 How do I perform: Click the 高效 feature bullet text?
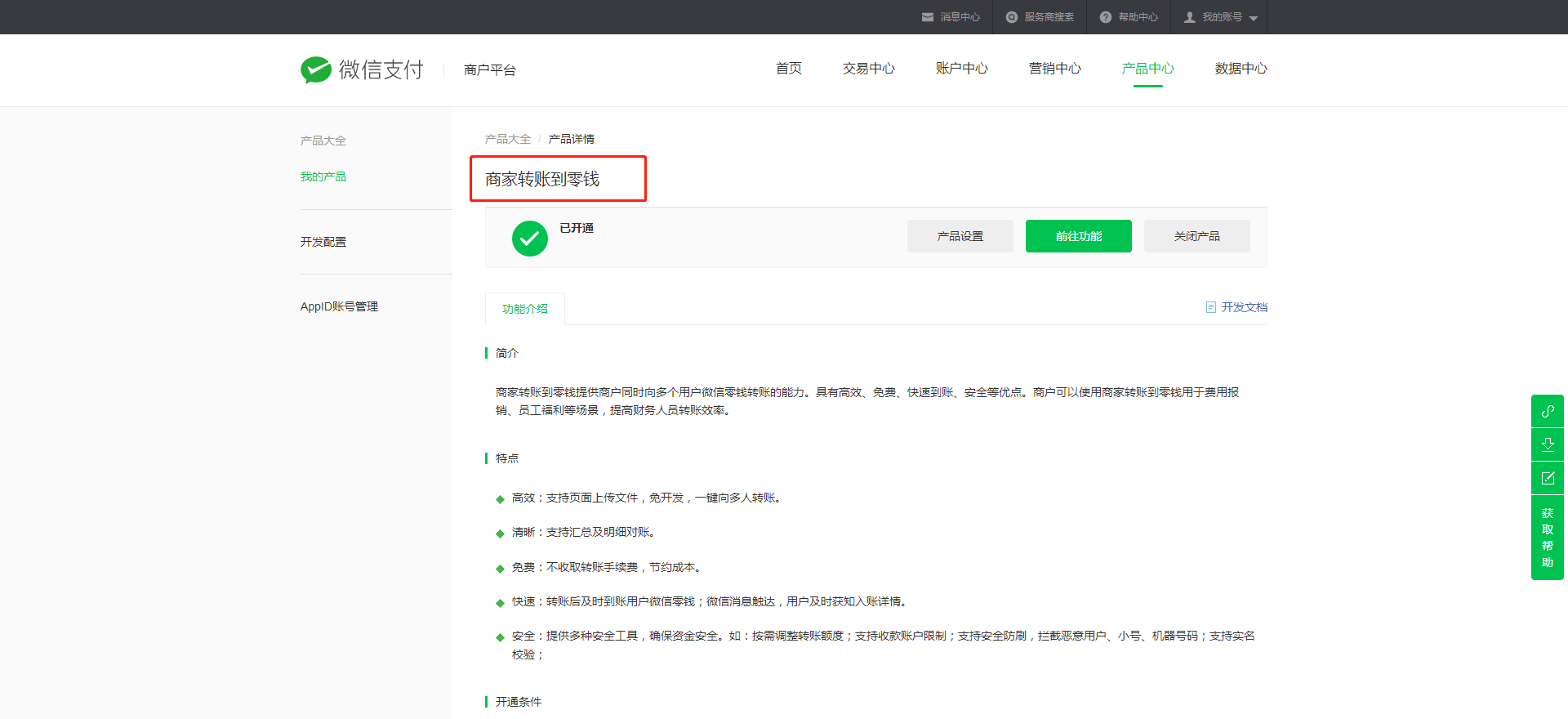[648, 498]
